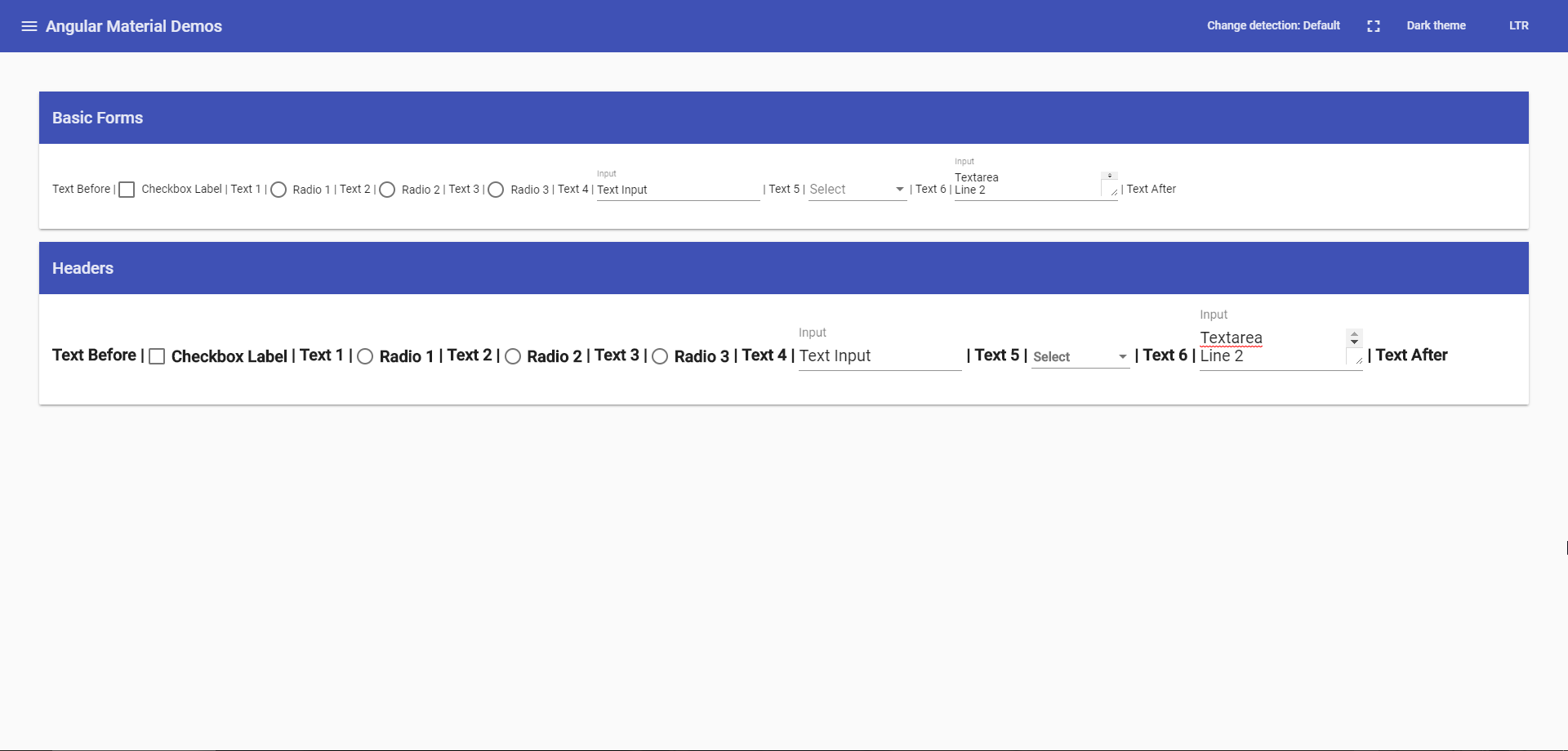Focus the Text Input field in Basic Forms
This screenshot has width=1568, height=751.
678,190
